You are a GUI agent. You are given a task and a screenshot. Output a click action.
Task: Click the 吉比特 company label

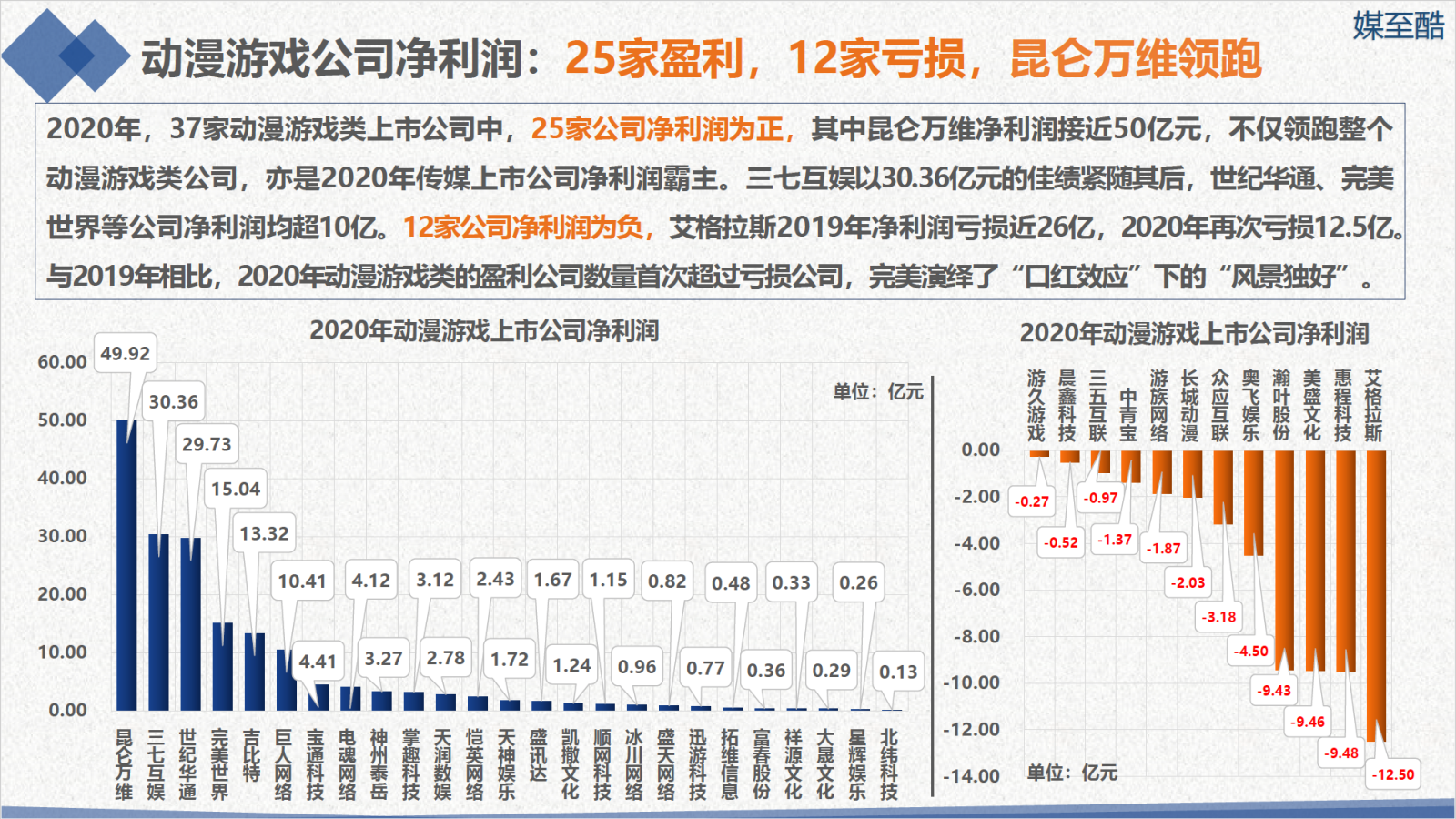click(251, 755)
